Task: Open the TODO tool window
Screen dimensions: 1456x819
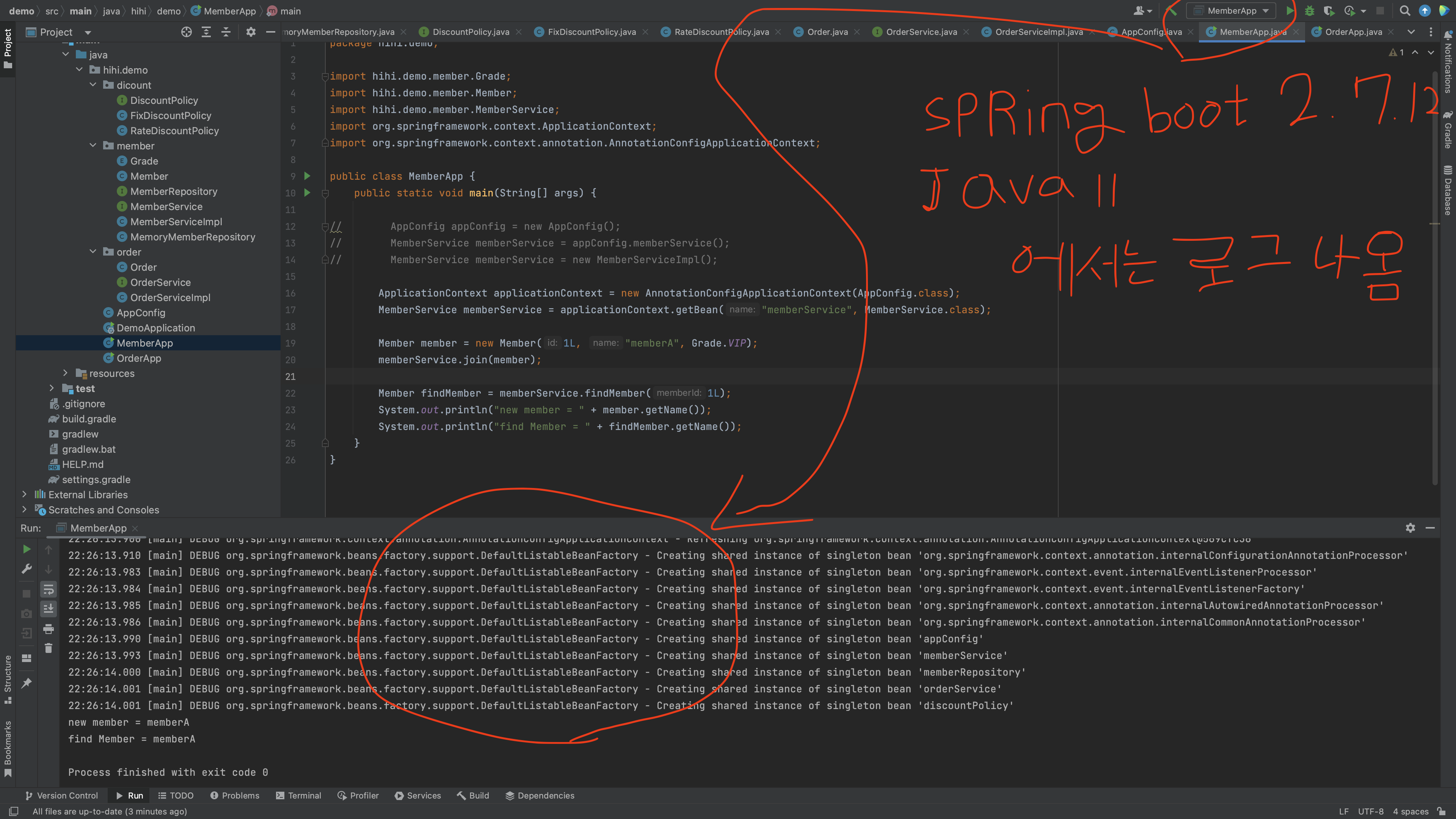Action: click(x=176, y=795)
